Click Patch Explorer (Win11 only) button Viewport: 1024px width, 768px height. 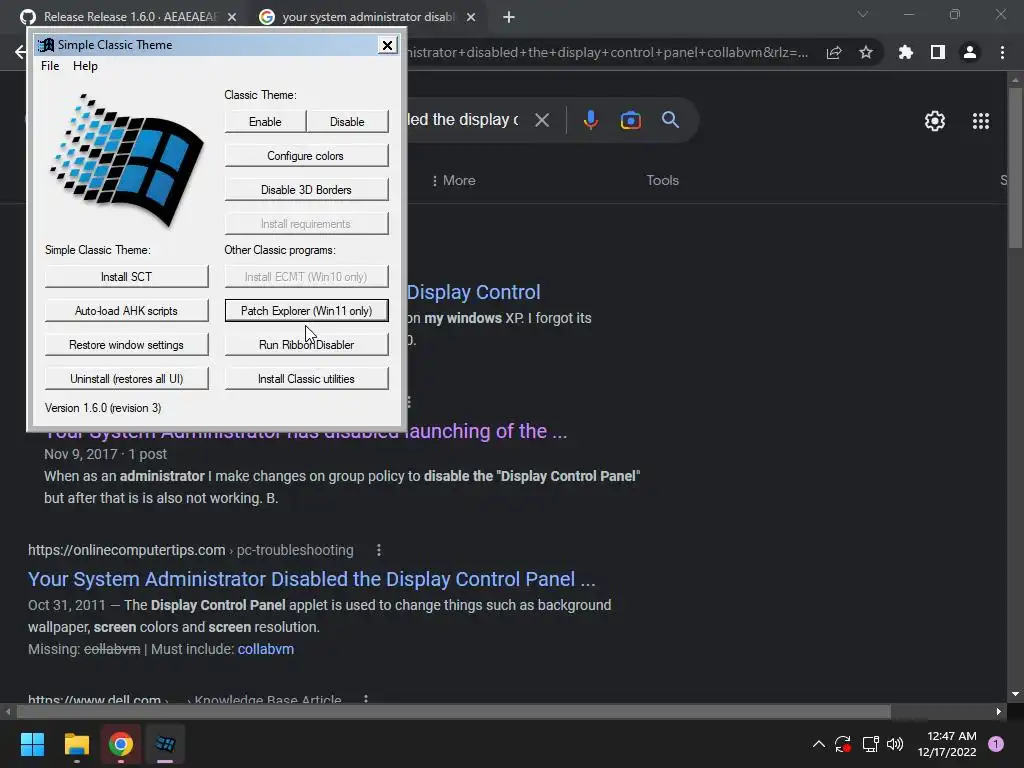306,310
